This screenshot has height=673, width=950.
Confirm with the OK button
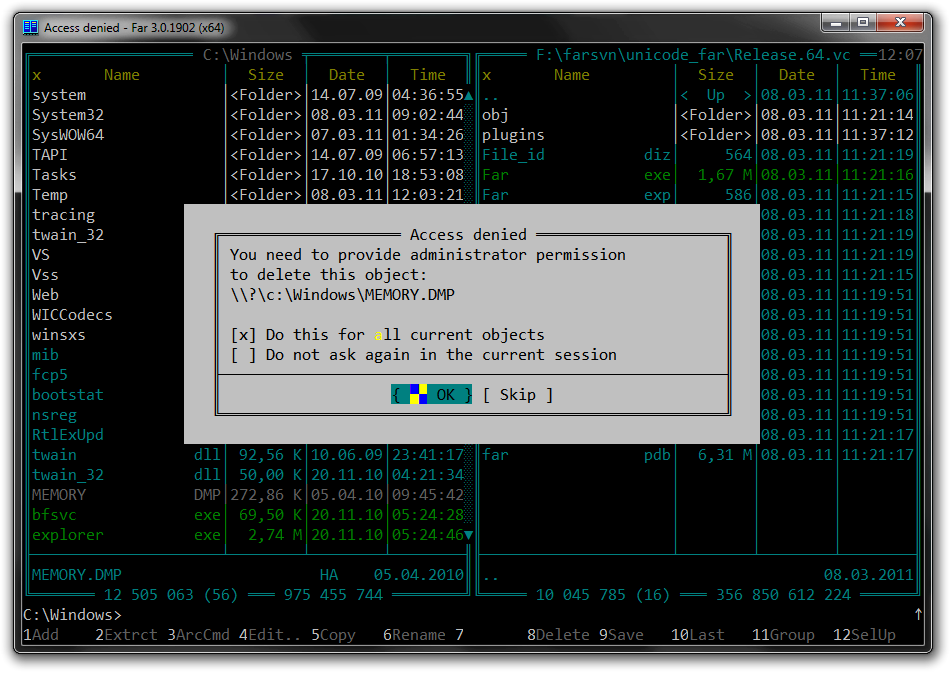432,395
